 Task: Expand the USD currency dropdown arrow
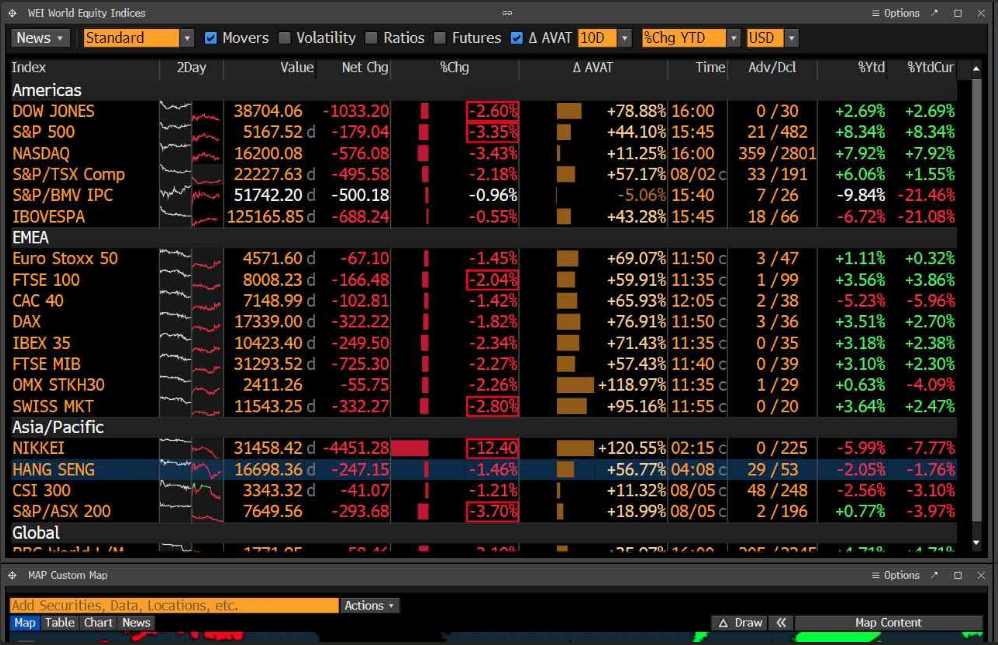coord(791,38)
